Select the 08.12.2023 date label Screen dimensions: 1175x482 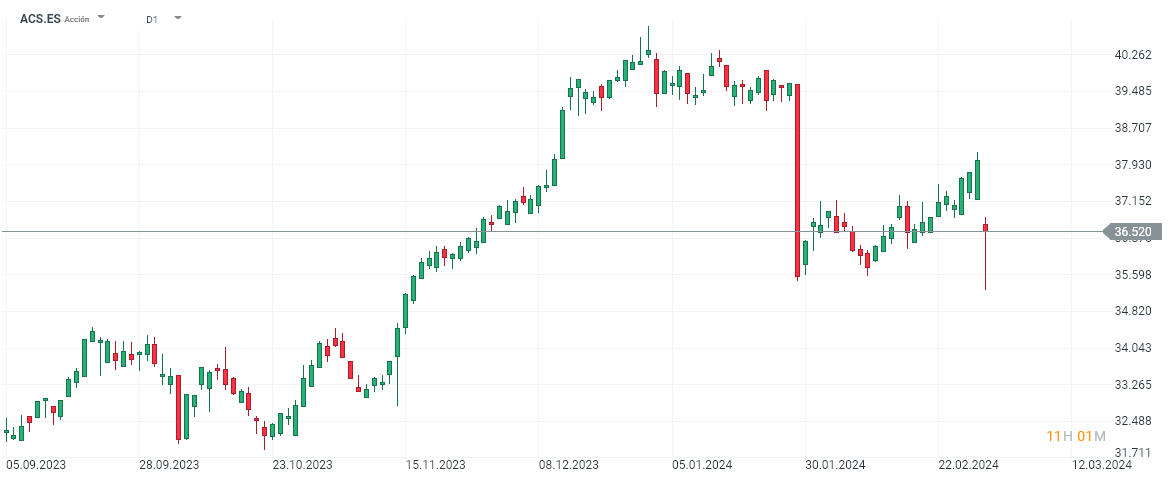point(568,464)
